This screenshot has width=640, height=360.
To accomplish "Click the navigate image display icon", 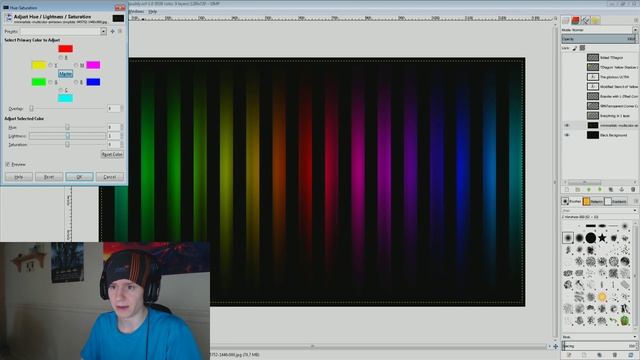I will point(556,347).
